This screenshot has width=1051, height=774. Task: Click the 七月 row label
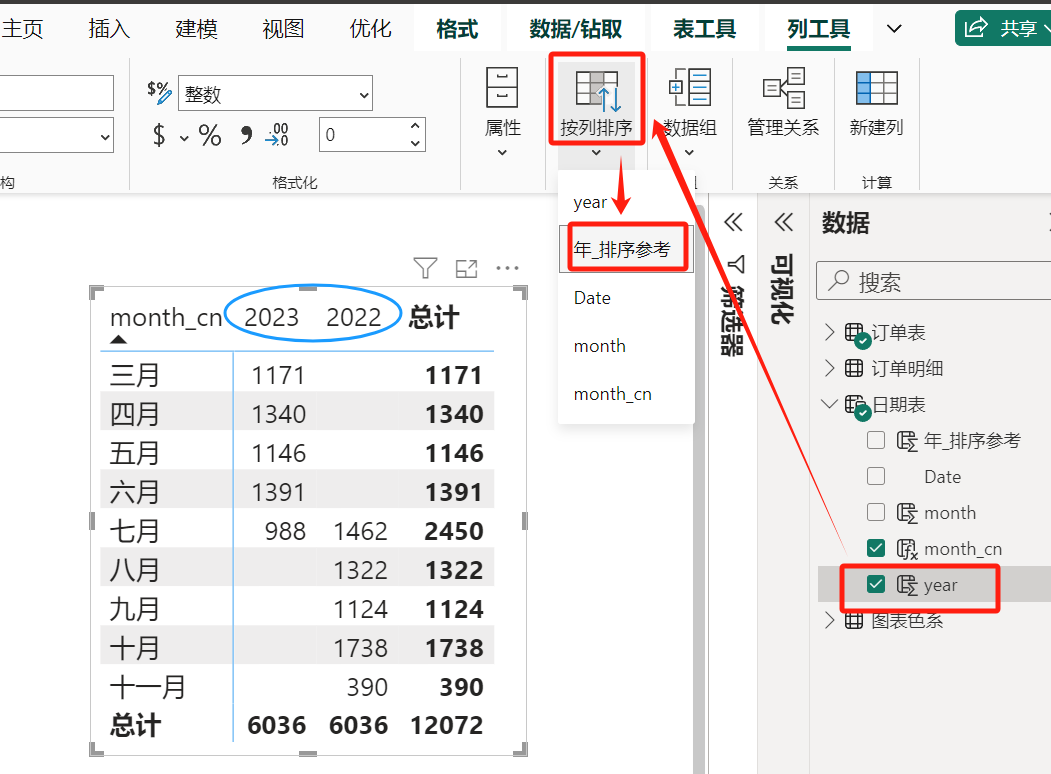tap(135, 531)
